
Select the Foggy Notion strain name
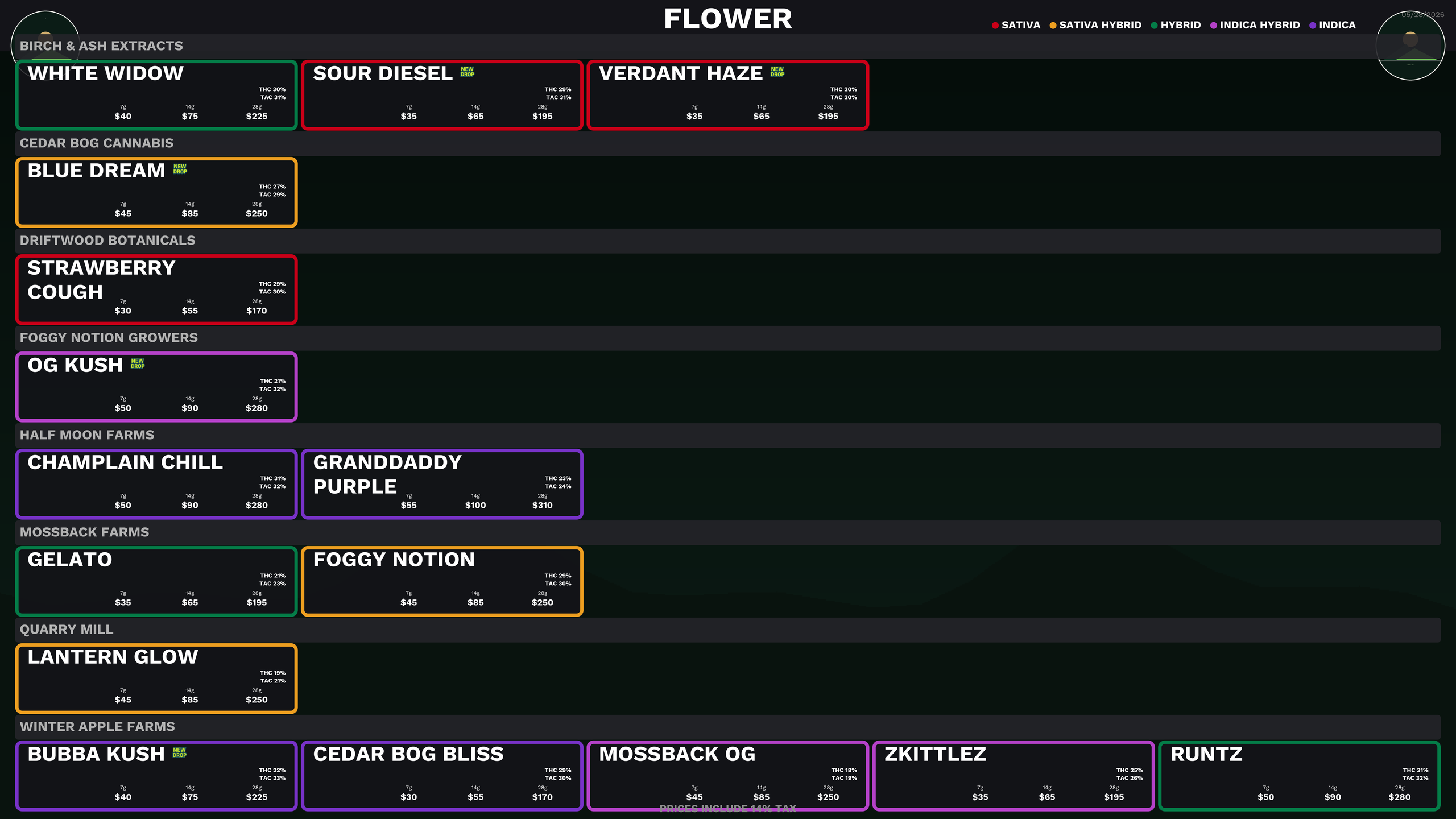(x=394, y=560)
